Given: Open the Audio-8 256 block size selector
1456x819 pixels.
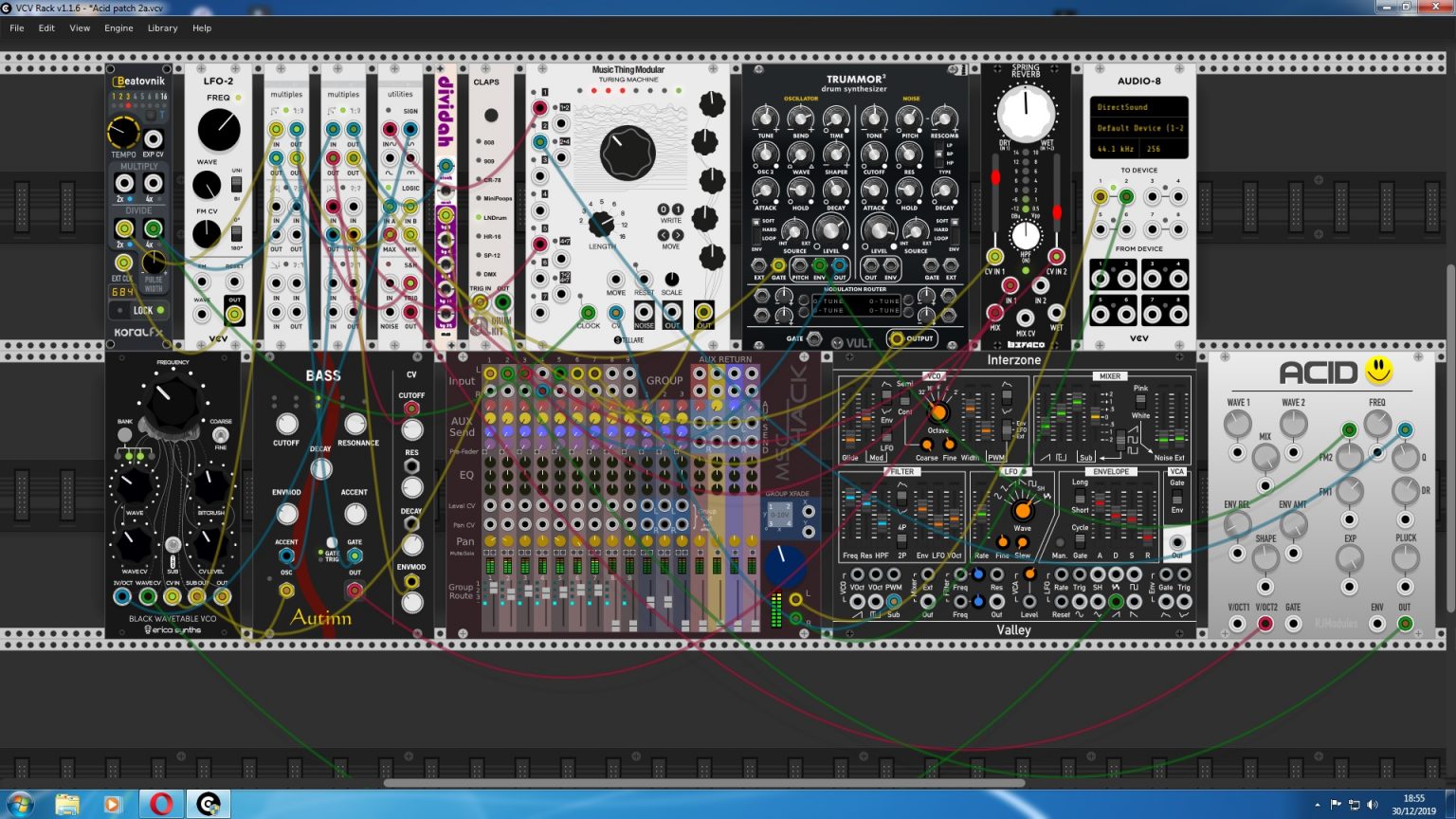Looking at the screenshot, I should tap(1165, 149).
